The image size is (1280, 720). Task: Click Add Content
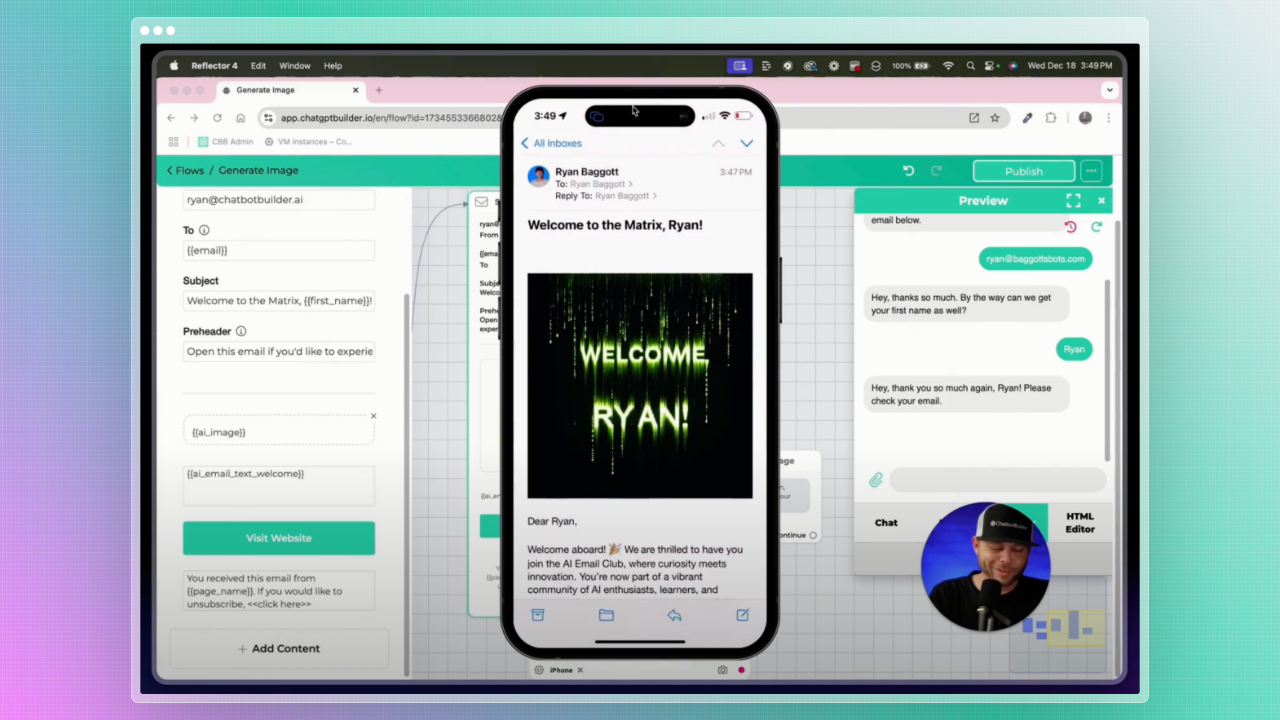(x=279, y=648)
